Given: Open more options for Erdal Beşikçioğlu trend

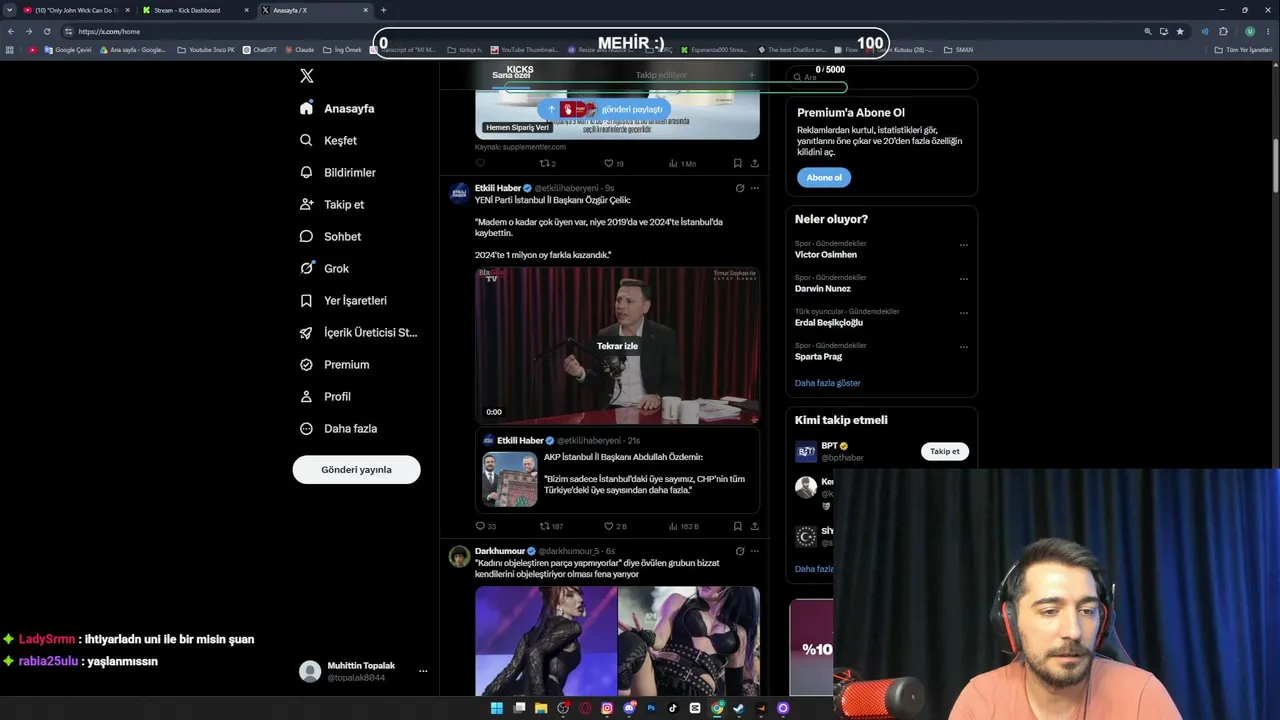Looking at the screenshot, I should 964,312.
